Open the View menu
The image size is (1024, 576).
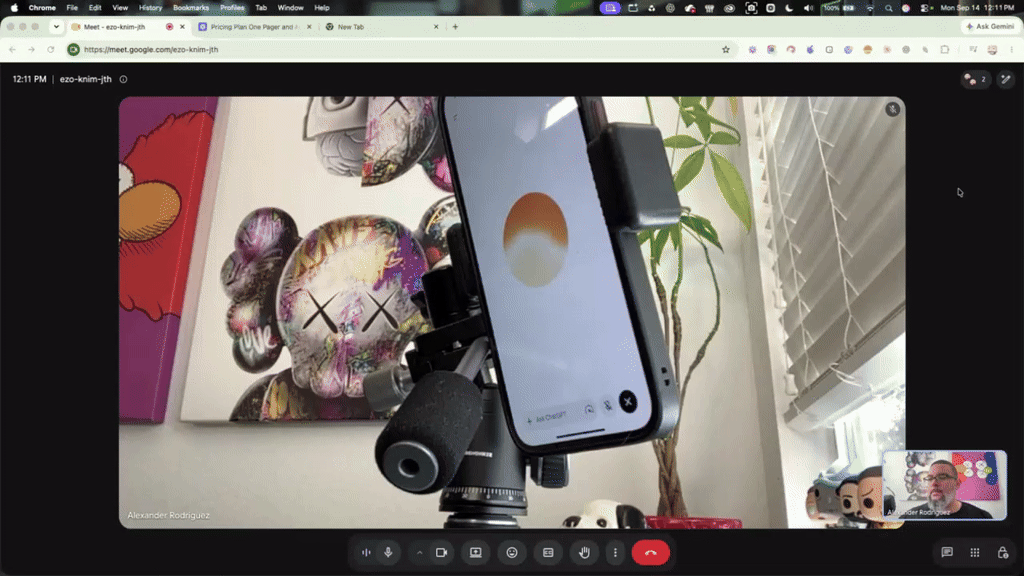click(120, 8)
